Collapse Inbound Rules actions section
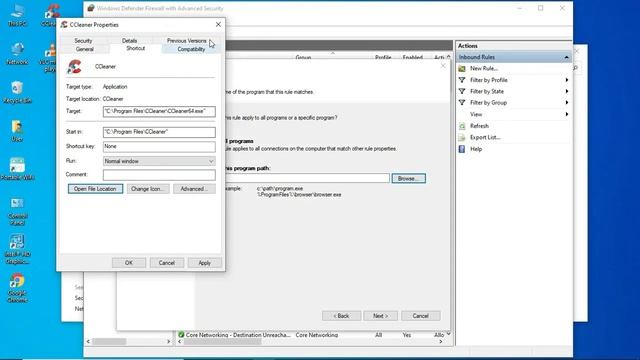Image resolution: width=640 pixels, height=360 pixels. [x=567, y=57]
